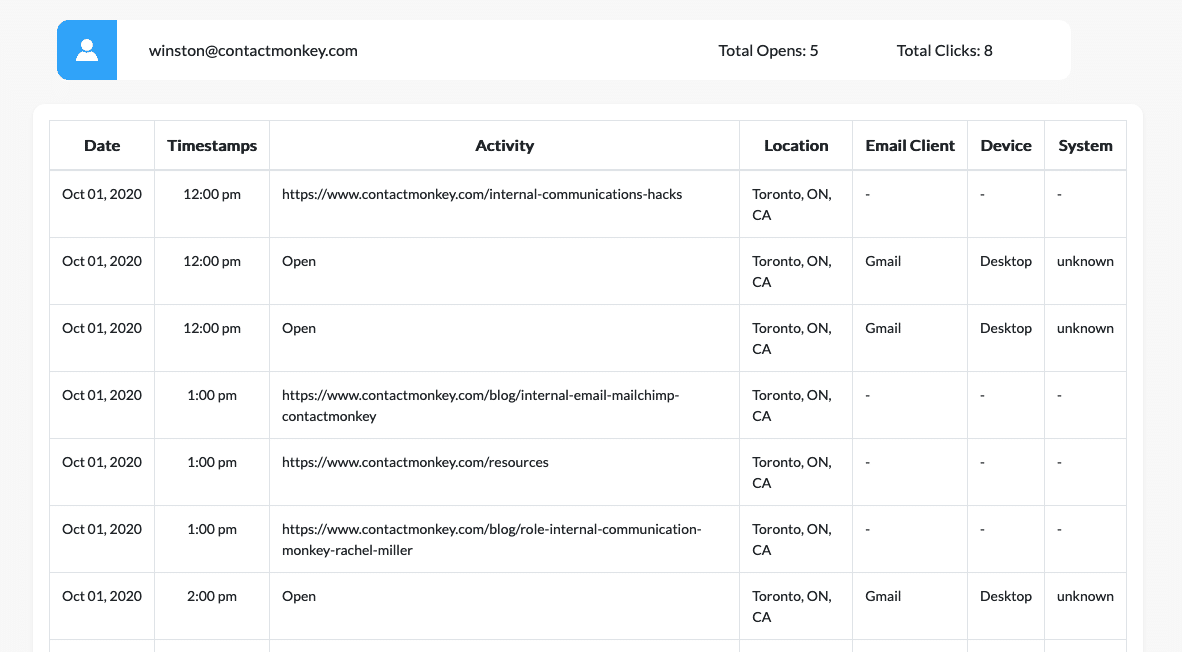This screenshot has height=652, width=1182.
Task: Click the Email Client column header
Action: (910, 145)
